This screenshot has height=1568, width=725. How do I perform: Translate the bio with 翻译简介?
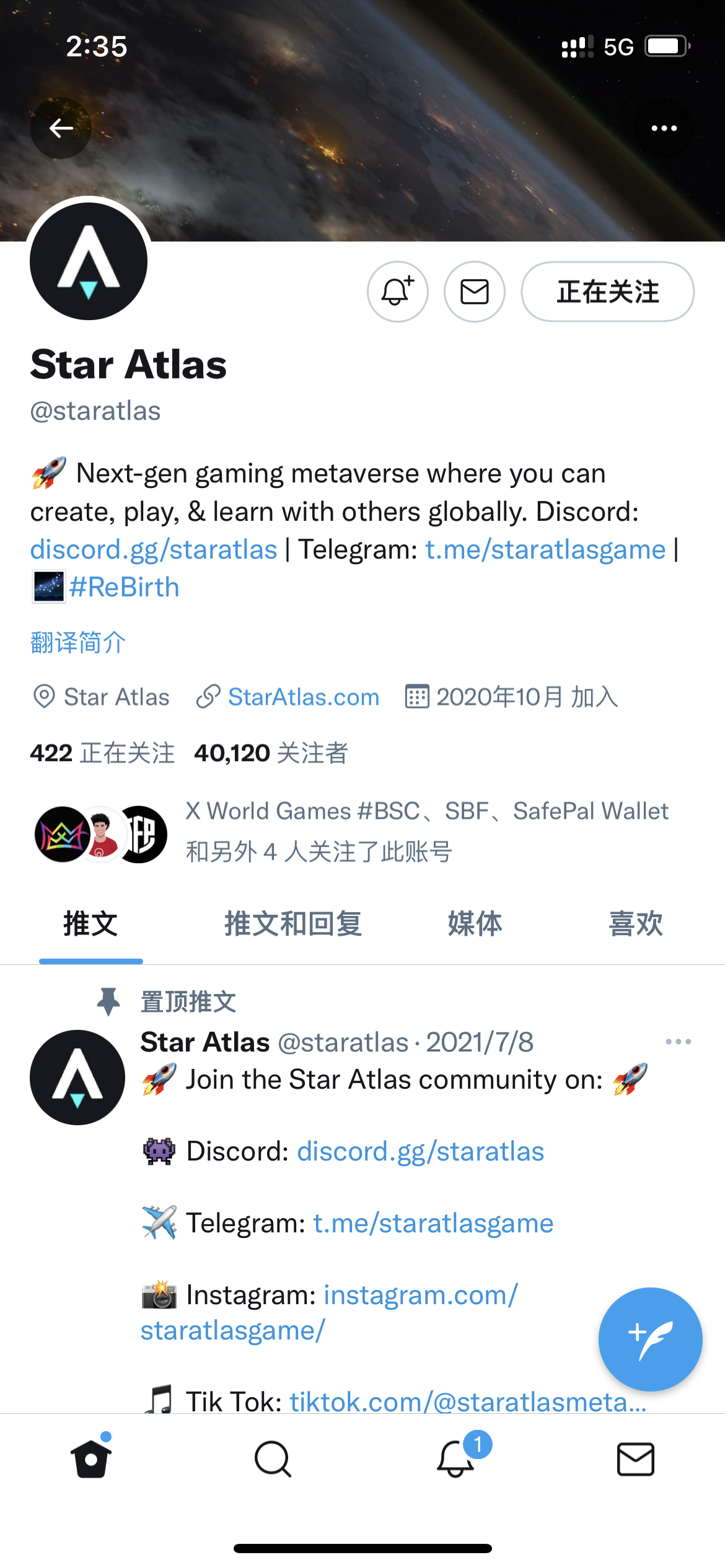(78, 643)
